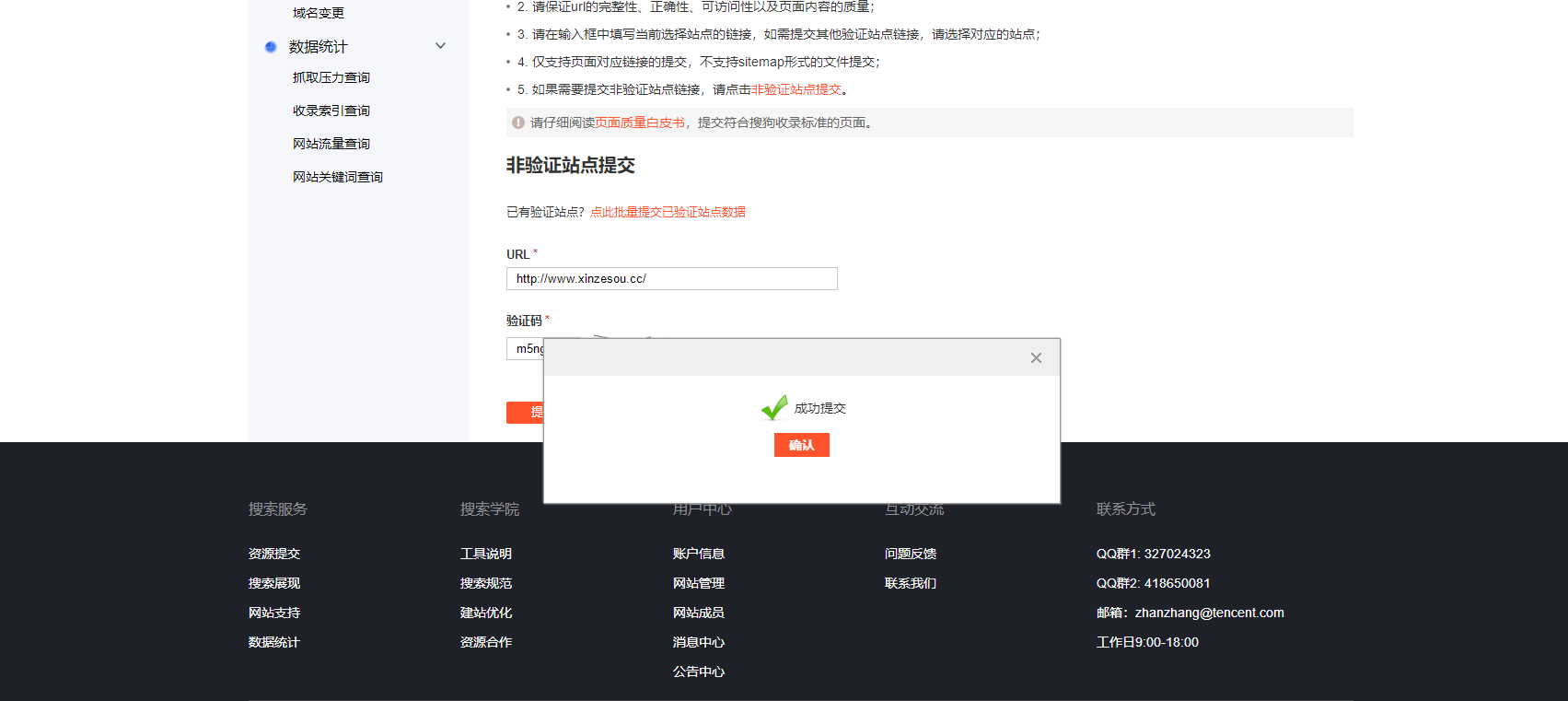This screenshot has width=1568, height=701.
Task: Click the 联系方式 footer heading
Action: 1126,509
